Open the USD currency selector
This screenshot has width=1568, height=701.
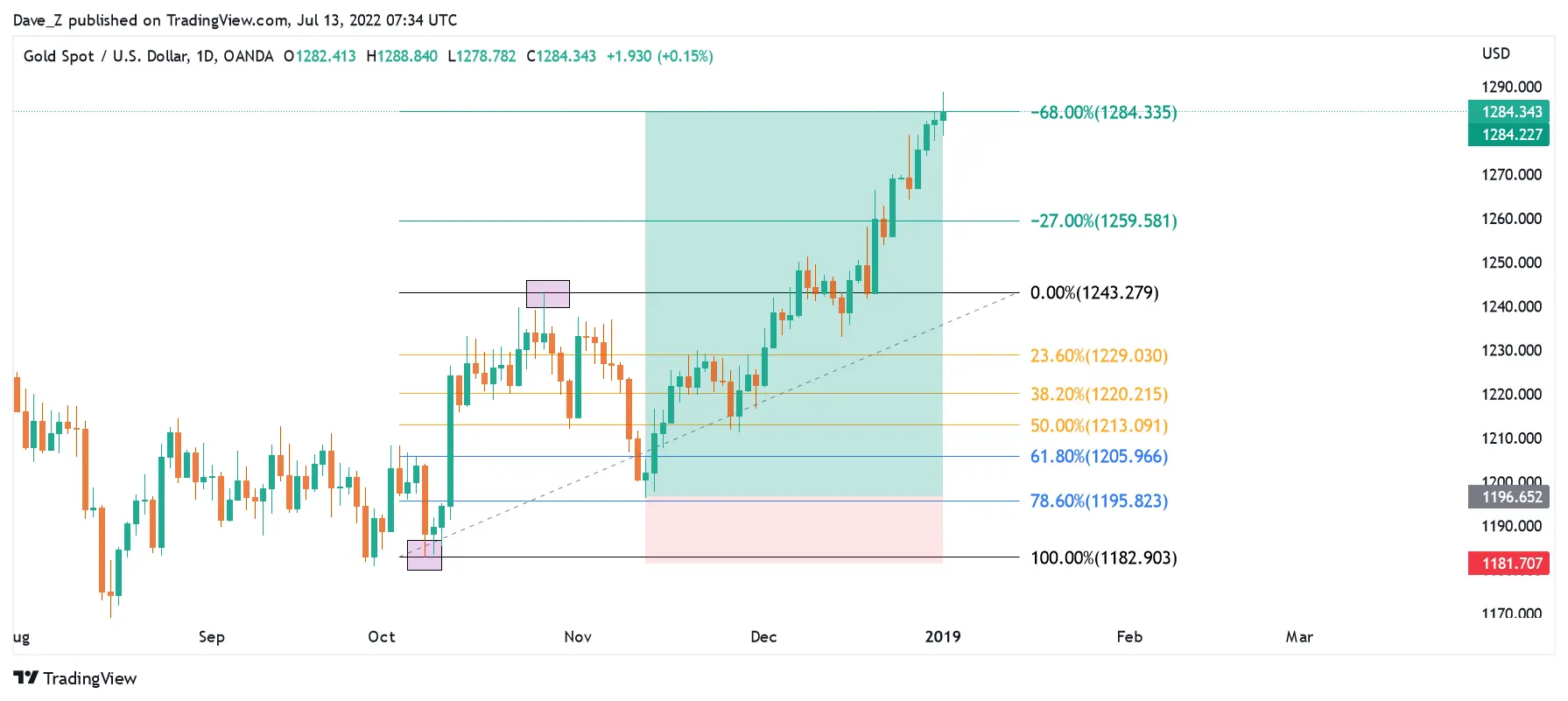pyautogui.click(x=1495, y=54)
